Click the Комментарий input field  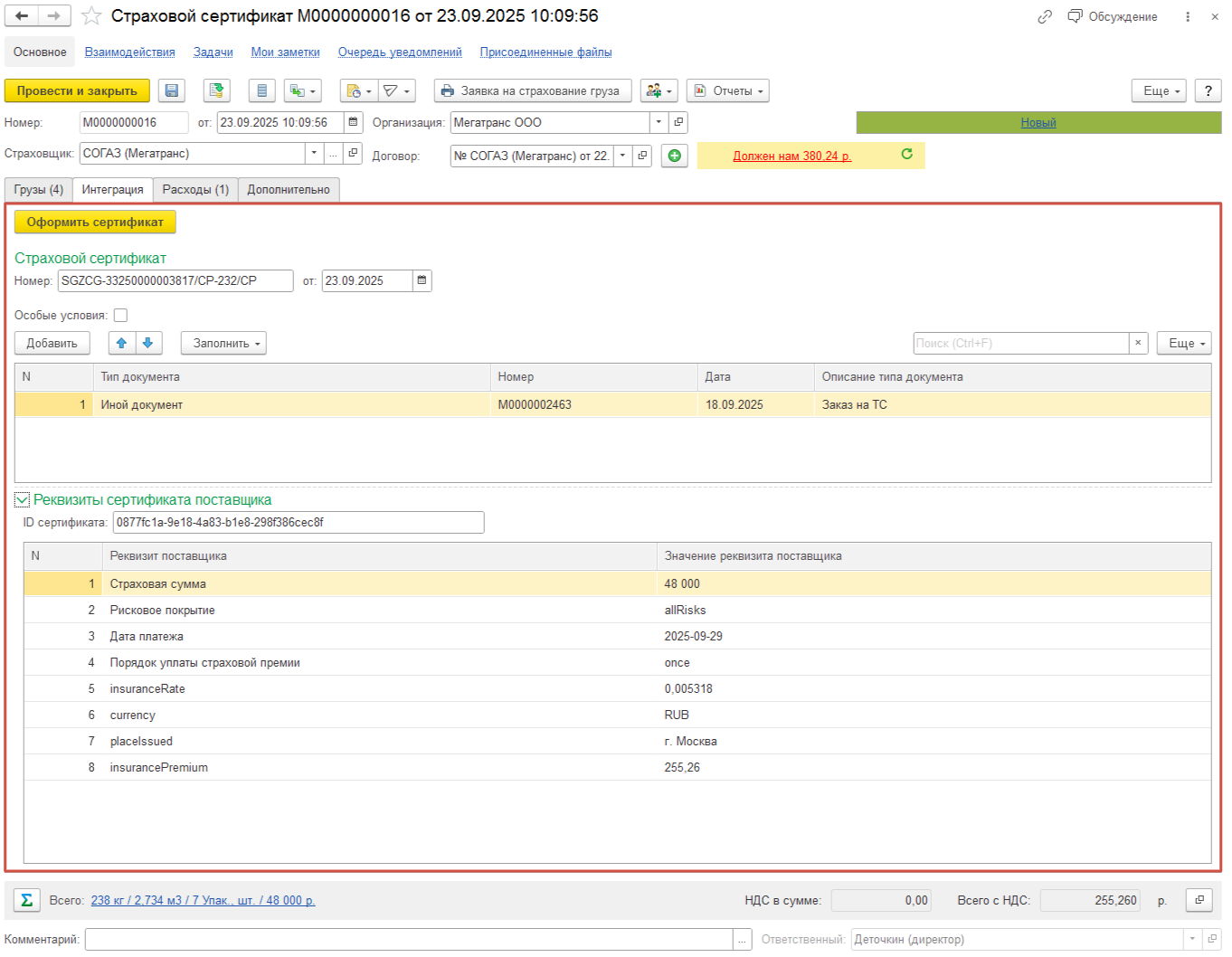(408, 939)
